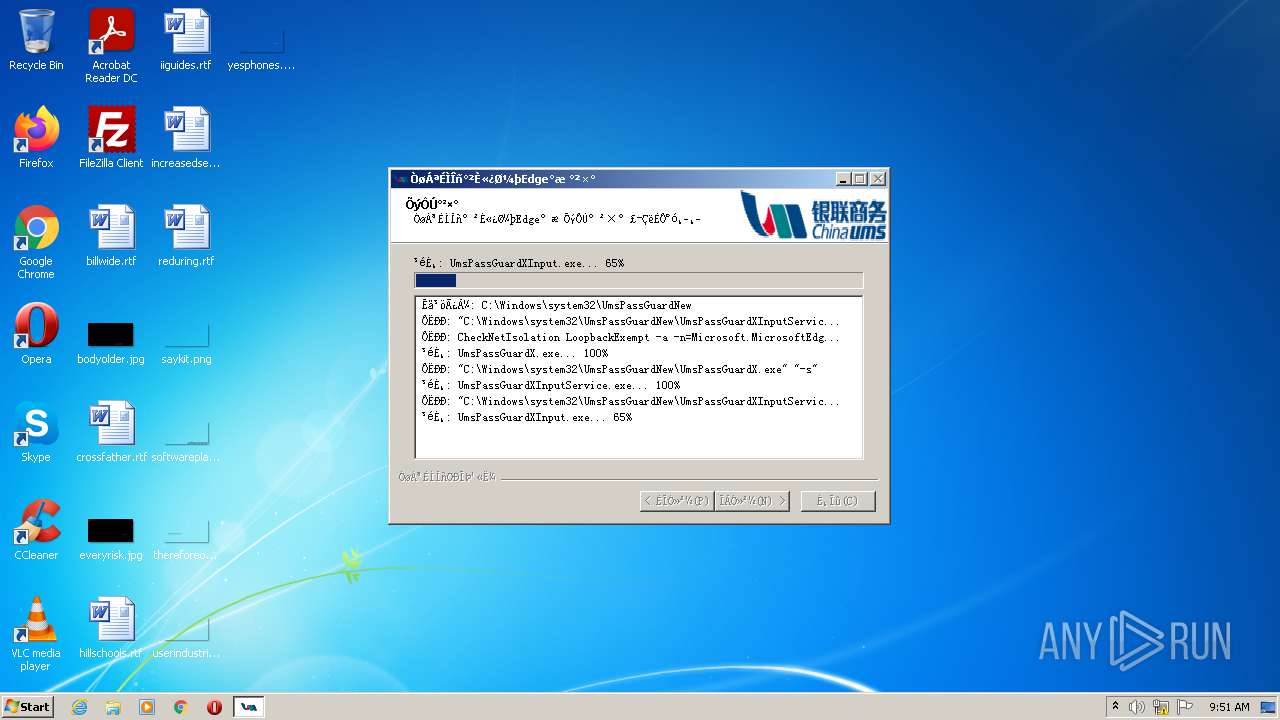Open the media player taskbar icon
This screenshot has width=1280, height=720.
[147, 707]
